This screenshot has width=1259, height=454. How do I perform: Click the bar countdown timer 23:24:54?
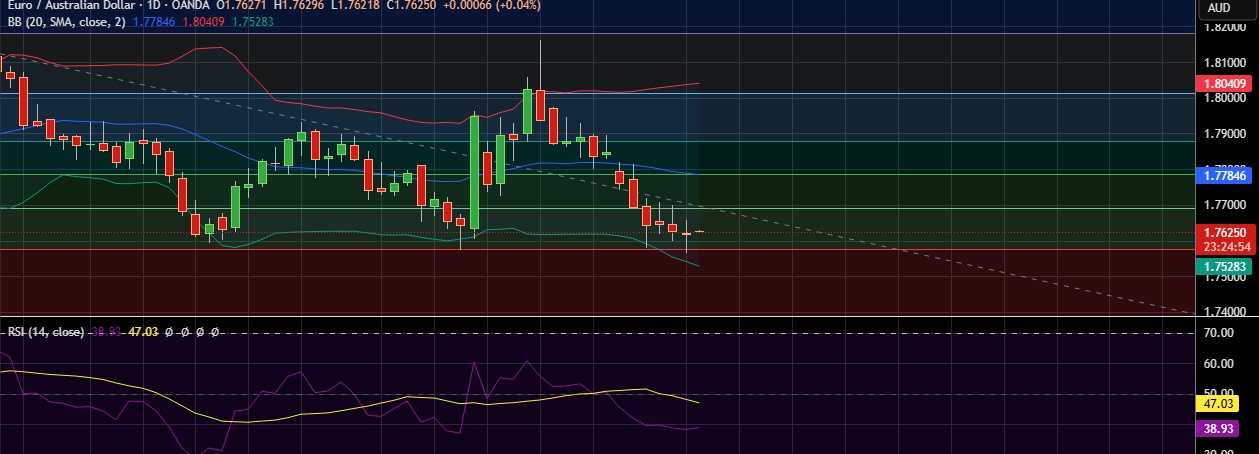point(1225,245)
